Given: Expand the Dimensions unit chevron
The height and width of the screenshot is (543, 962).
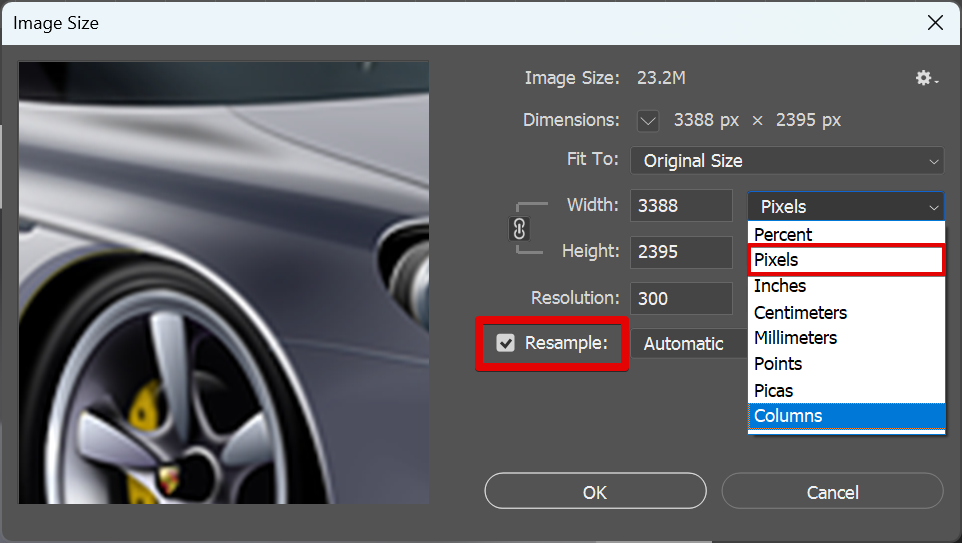Looking at the screenshot, I should click(x=648, y=121).
